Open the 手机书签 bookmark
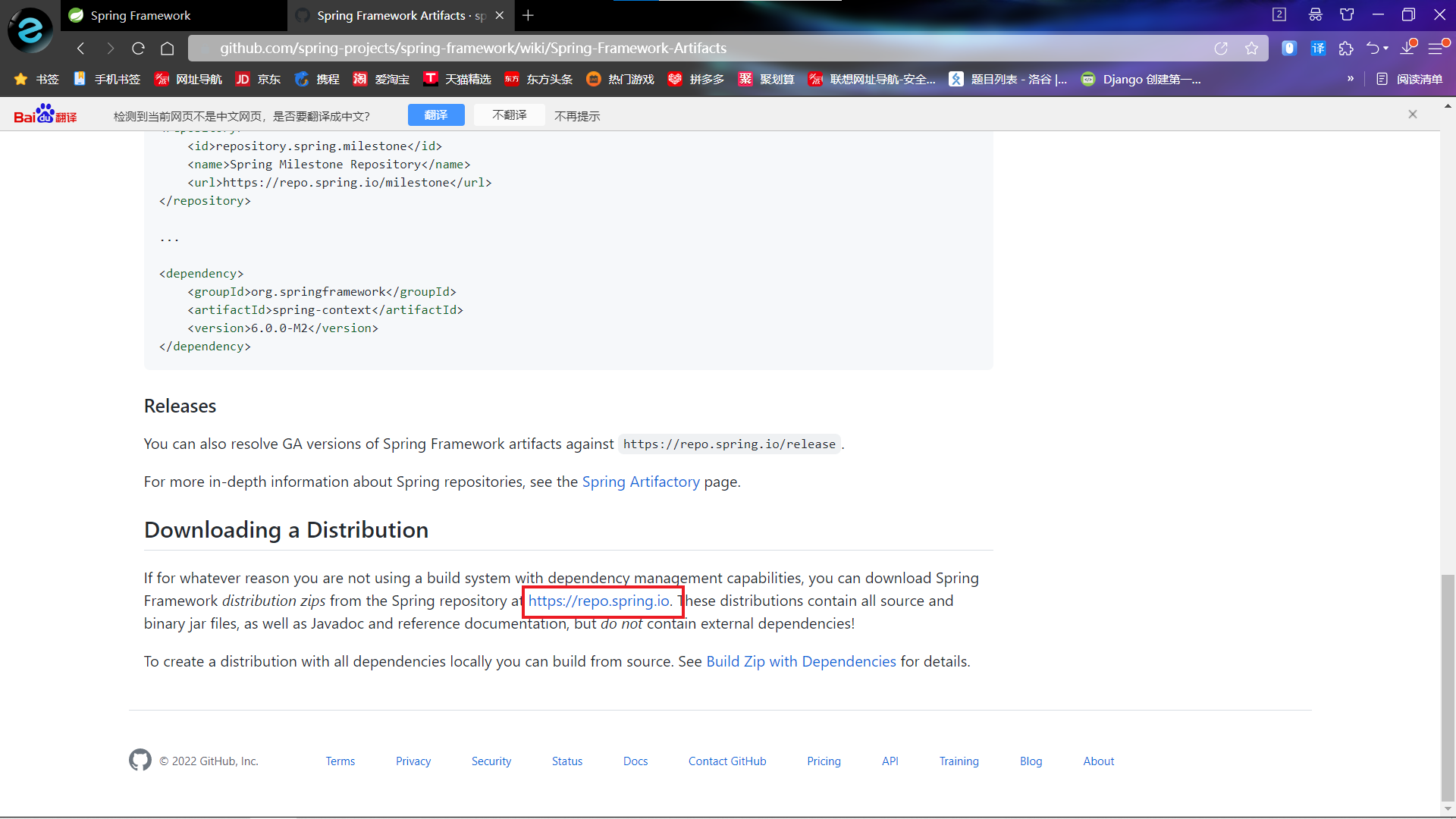Screen dimensions: 1456x819 tap(107, 79)
